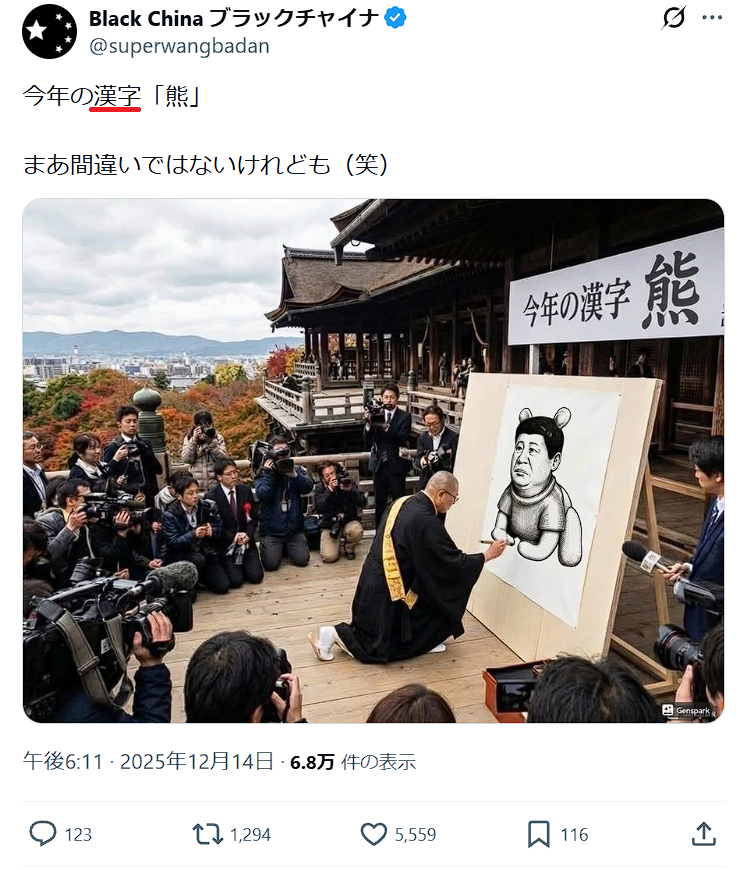Click the repost arrows icon

click(x=208, y=834)
